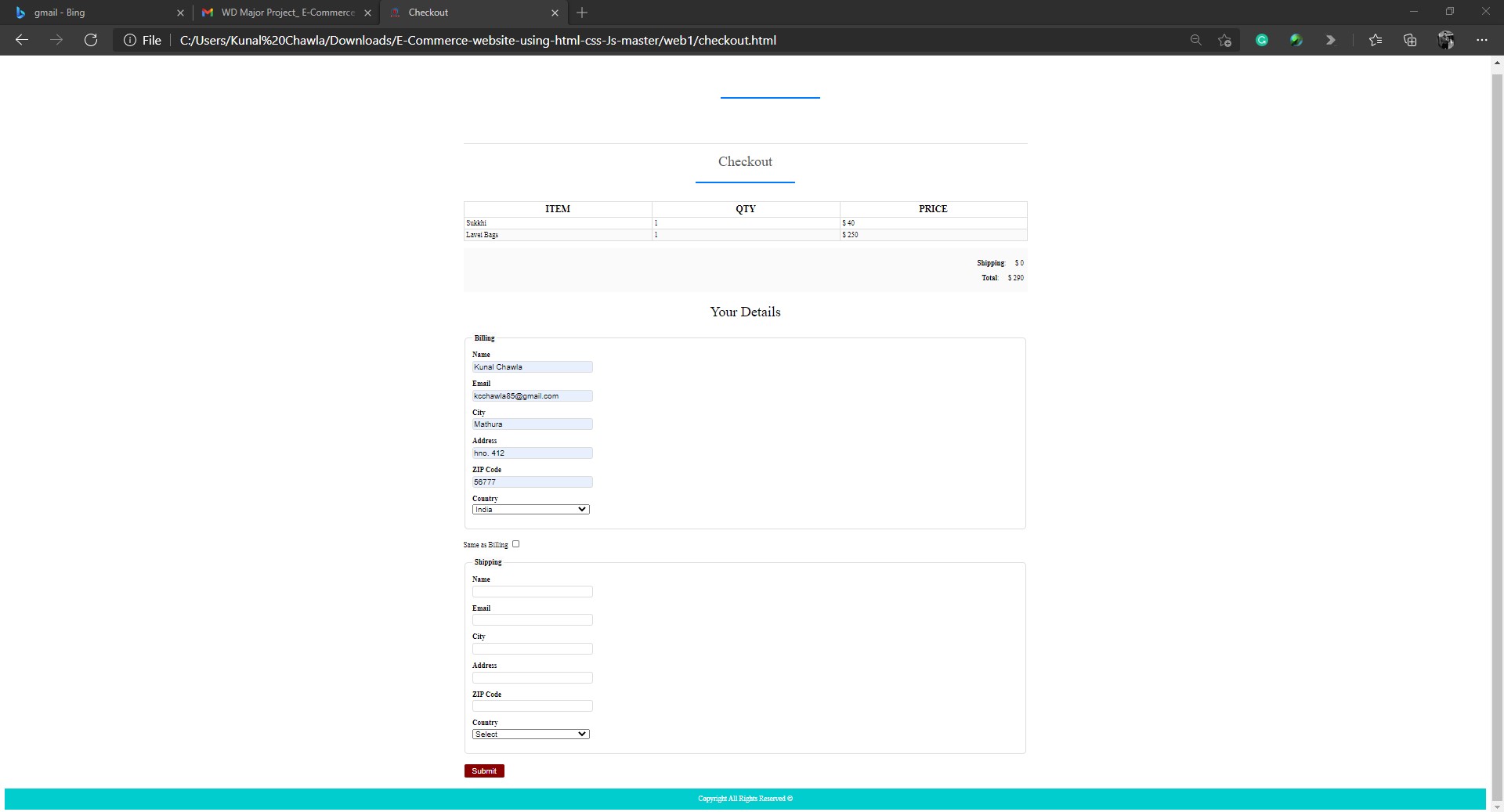The width and height of the screenshot is (1504, 812).
Task: Submit the checkout form
Action: (x=484, y=771)
